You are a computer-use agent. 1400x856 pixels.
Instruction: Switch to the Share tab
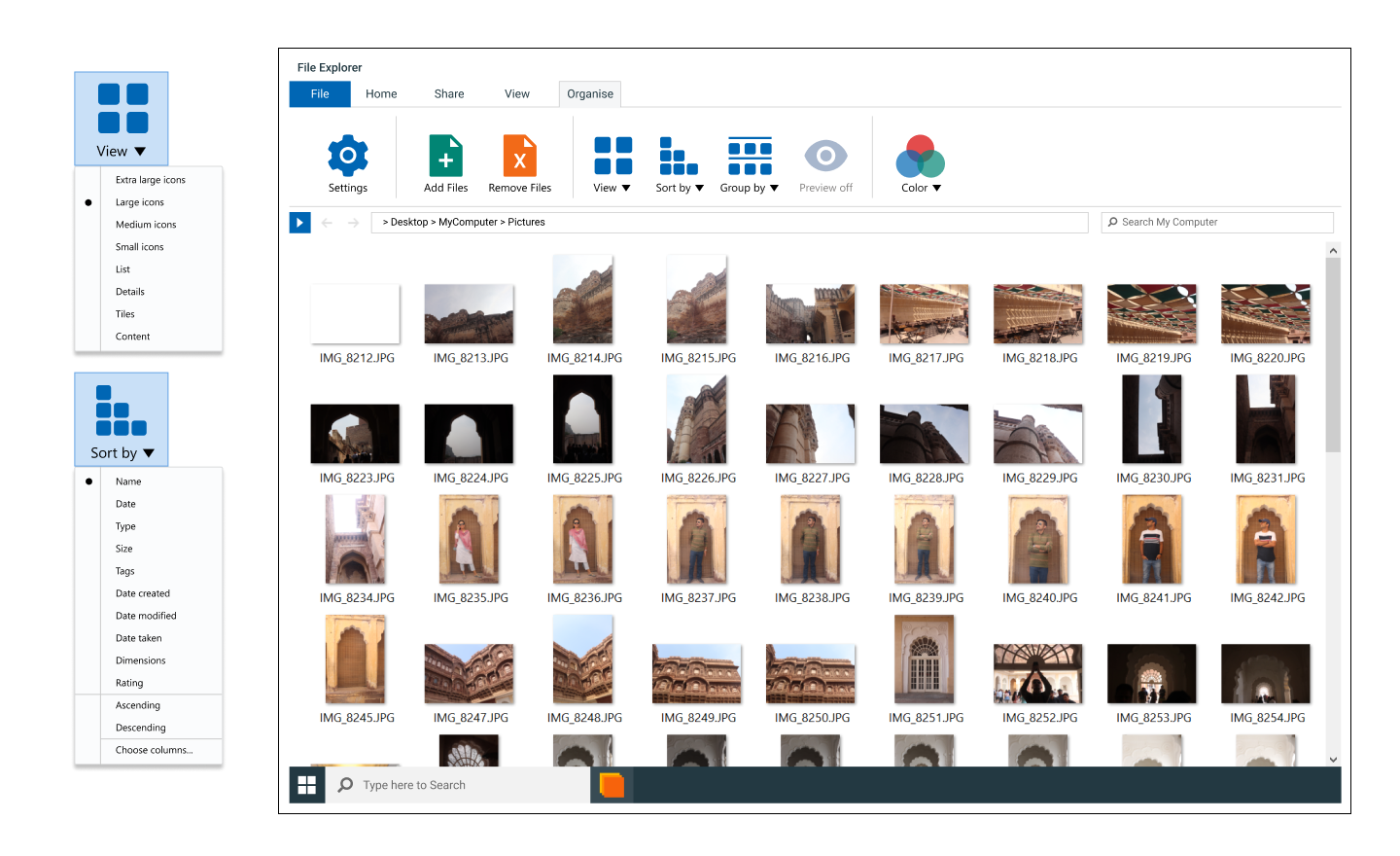coord(449,94)
